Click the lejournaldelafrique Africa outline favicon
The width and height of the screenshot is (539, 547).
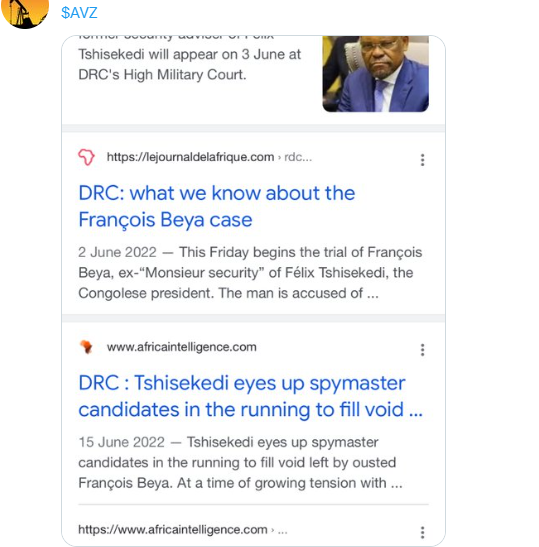tap(86, 157)
